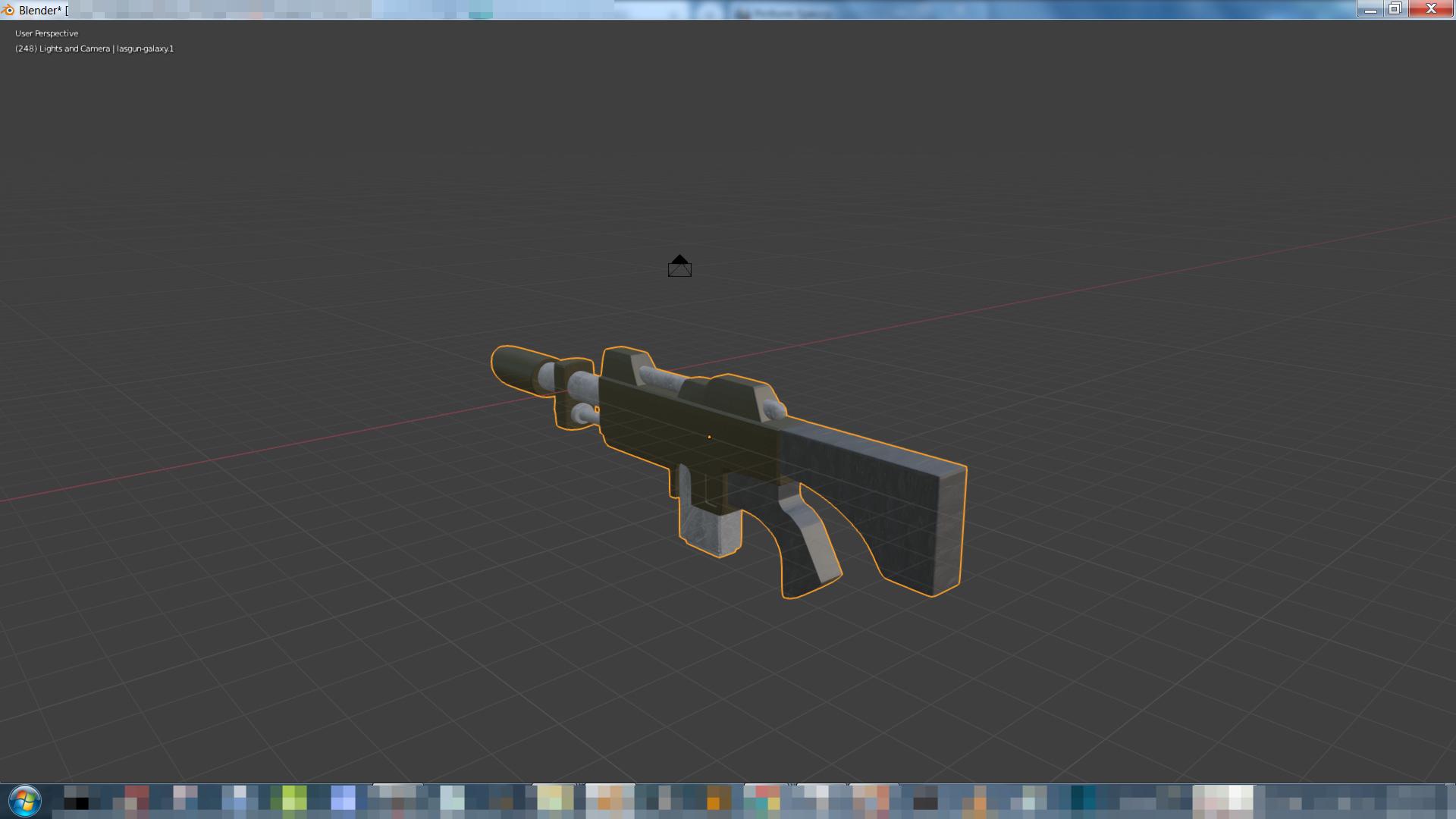Image resolution: width=1456 pixels, height=819 pixels.
Task: Minimize the Blender window
Action: pos(1370,9)
